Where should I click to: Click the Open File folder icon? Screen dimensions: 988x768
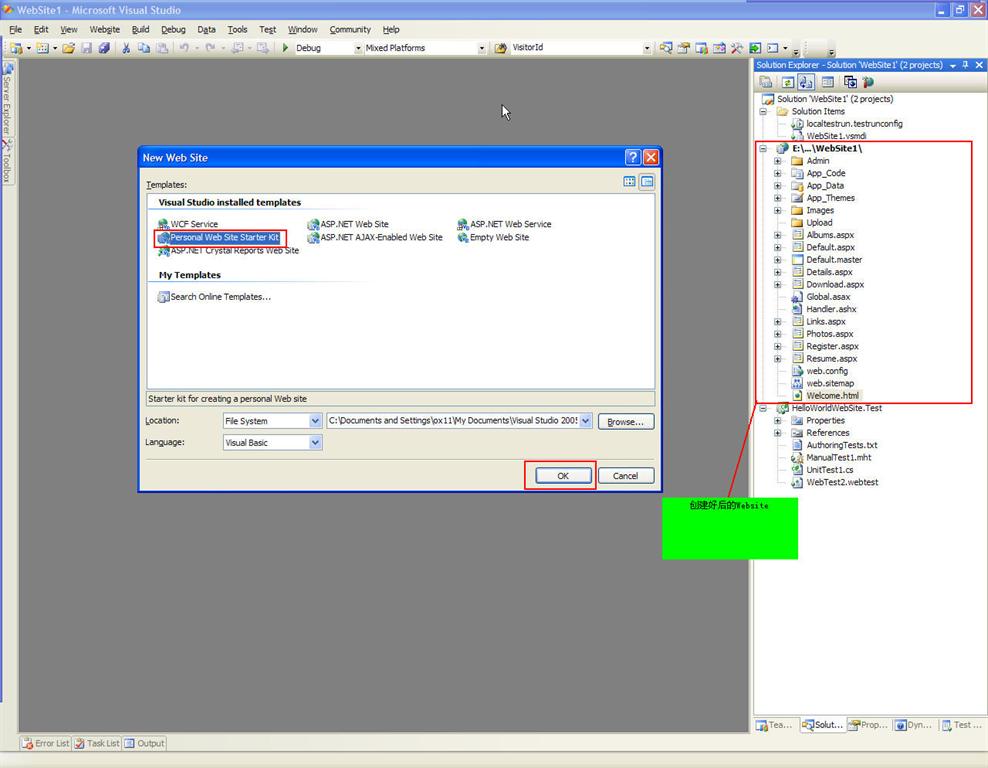pos(69,48)
